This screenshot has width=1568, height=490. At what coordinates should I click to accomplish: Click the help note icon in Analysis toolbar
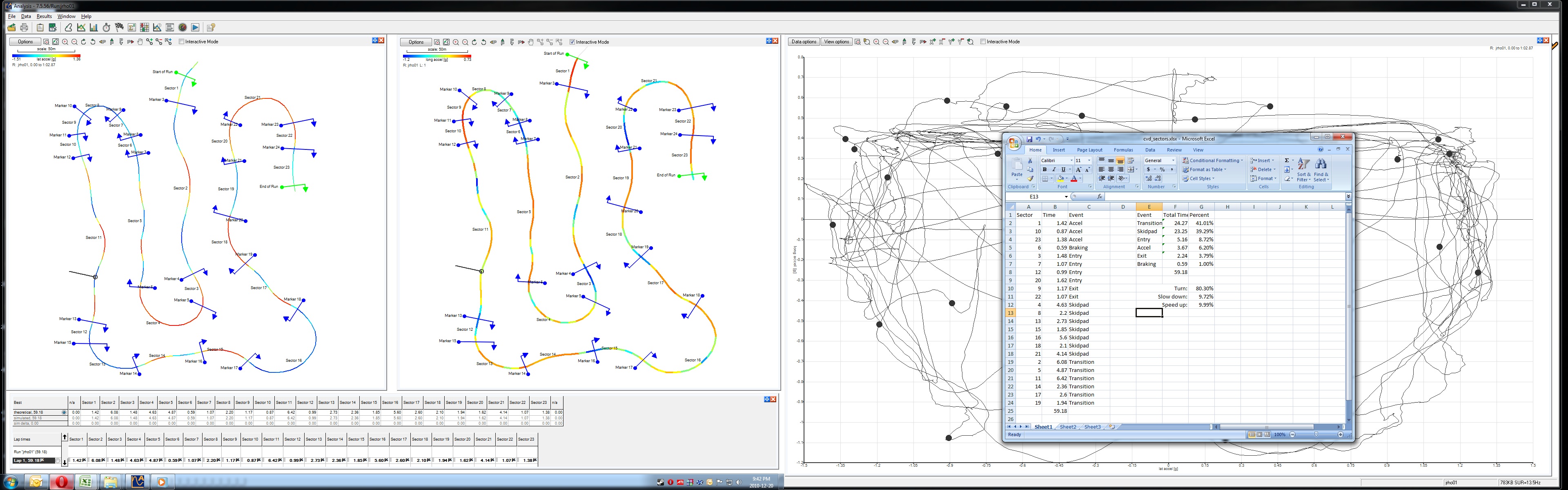point(211,27)
